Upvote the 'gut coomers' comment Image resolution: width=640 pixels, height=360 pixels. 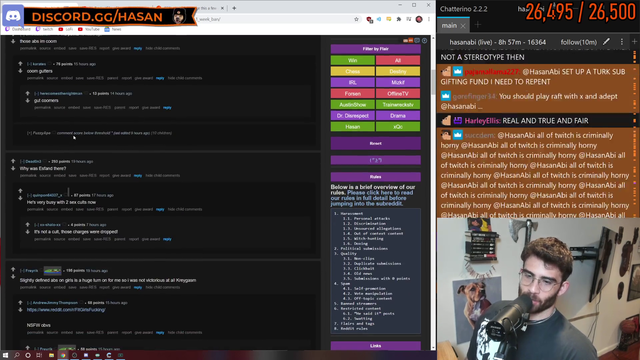pos(27,93)
